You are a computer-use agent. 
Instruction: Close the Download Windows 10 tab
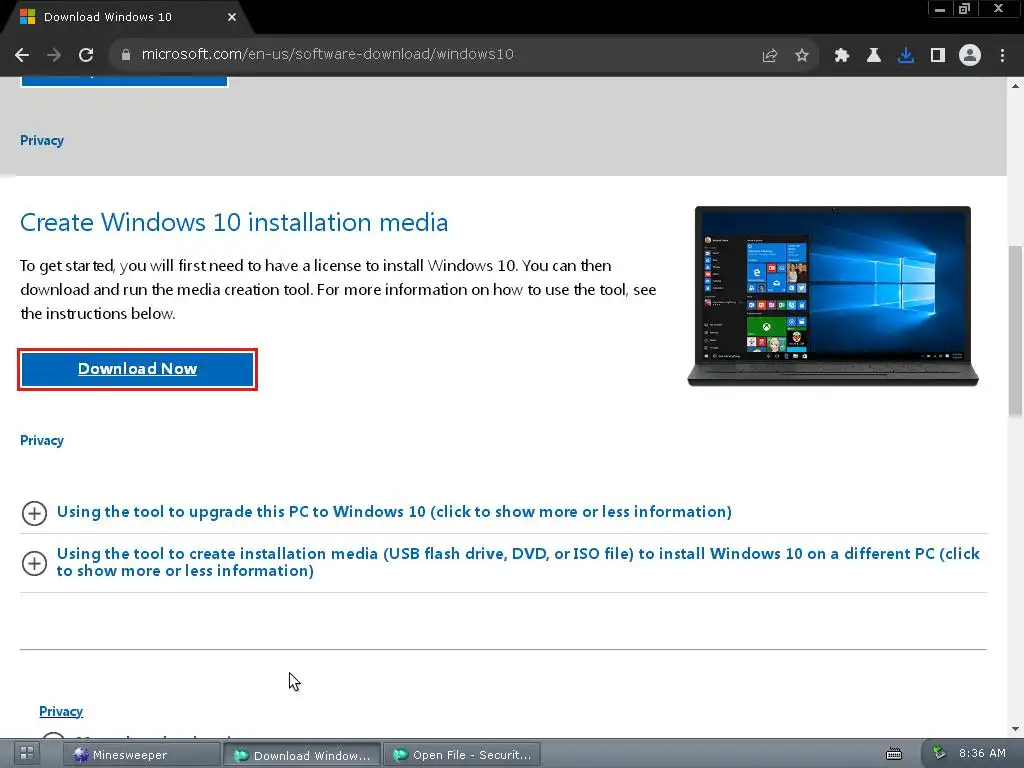232,17
